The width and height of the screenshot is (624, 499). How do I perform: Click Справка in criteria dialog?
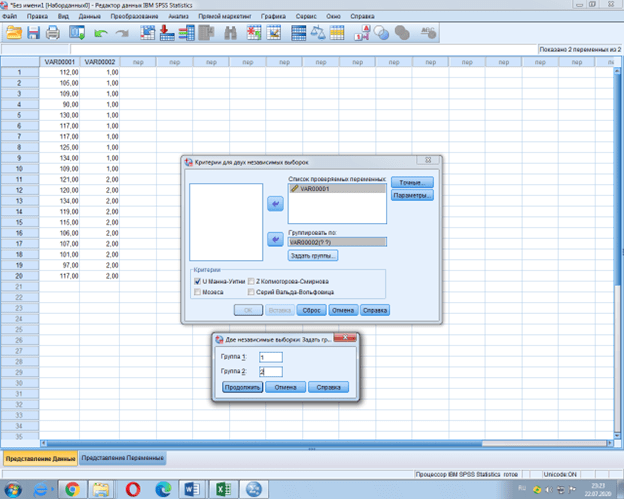(x=375, y=310)
